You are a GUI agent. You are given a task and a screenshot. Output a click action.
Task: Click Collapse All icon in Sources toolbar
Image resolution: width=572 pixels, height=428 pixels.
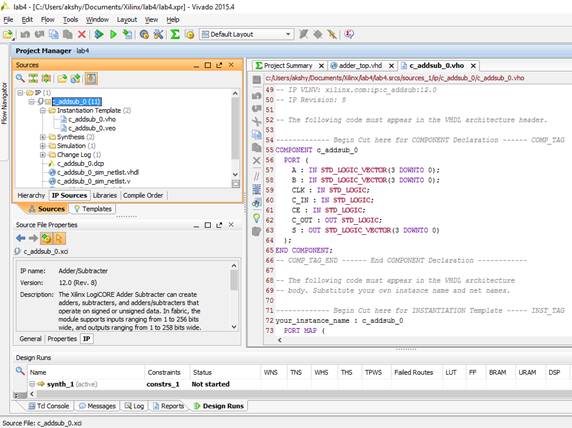tap(33, 78)
